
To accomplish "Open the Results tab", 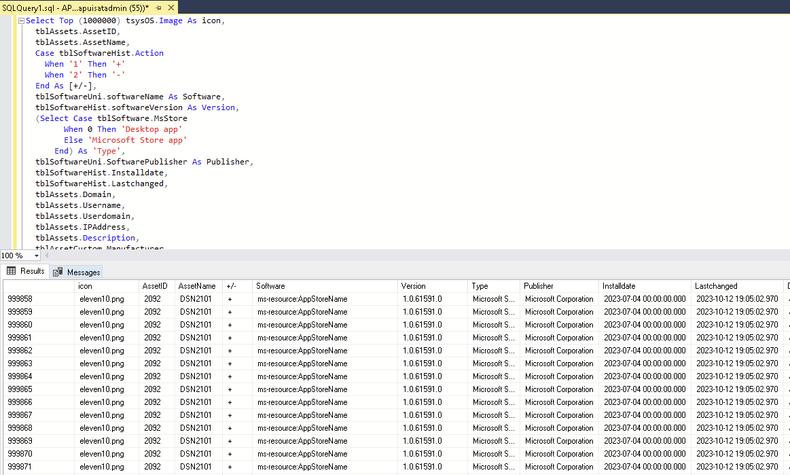I will point(32,272).
